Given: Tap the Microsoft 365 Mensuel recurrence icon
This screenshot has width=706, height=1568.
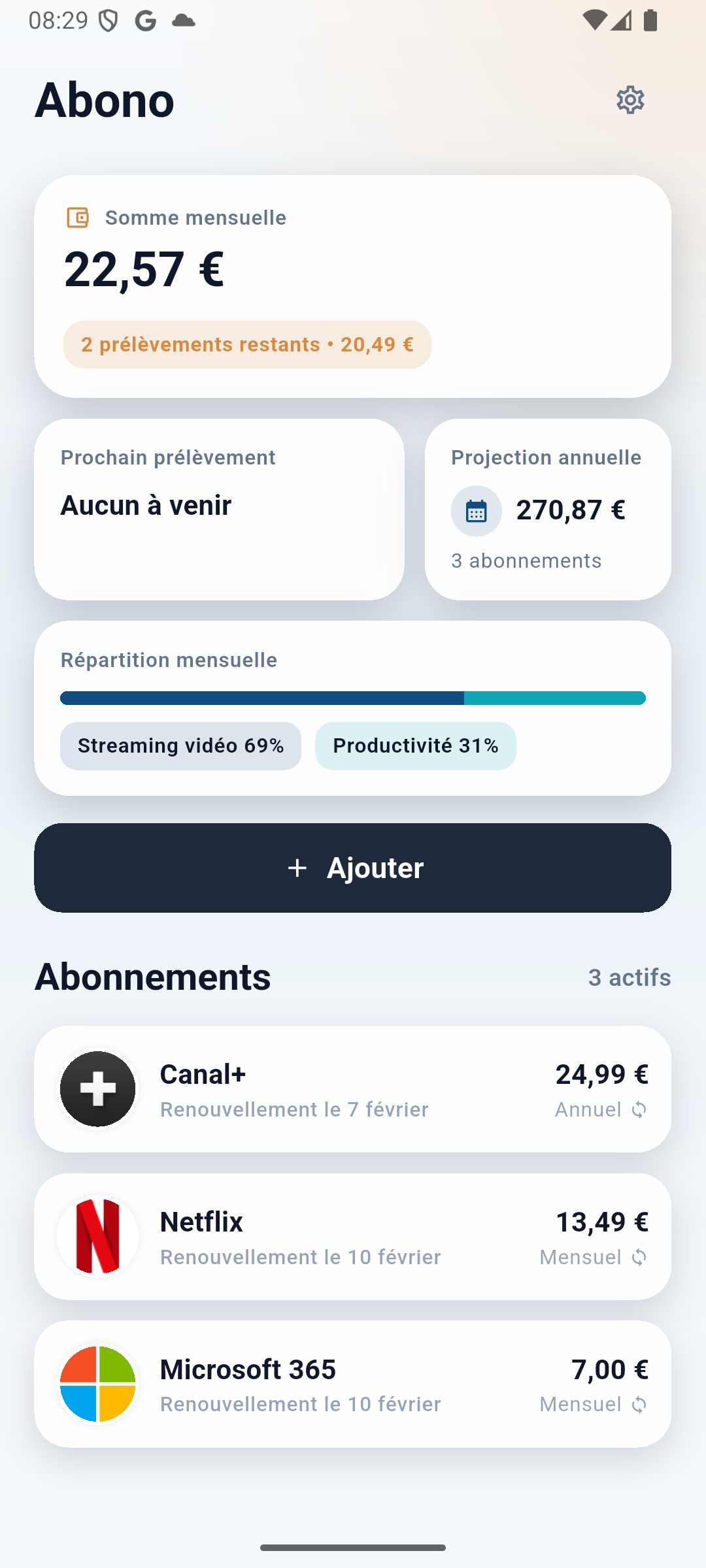Looking at the screenshot, I should pyautogui.click(x=639, y=1405).
